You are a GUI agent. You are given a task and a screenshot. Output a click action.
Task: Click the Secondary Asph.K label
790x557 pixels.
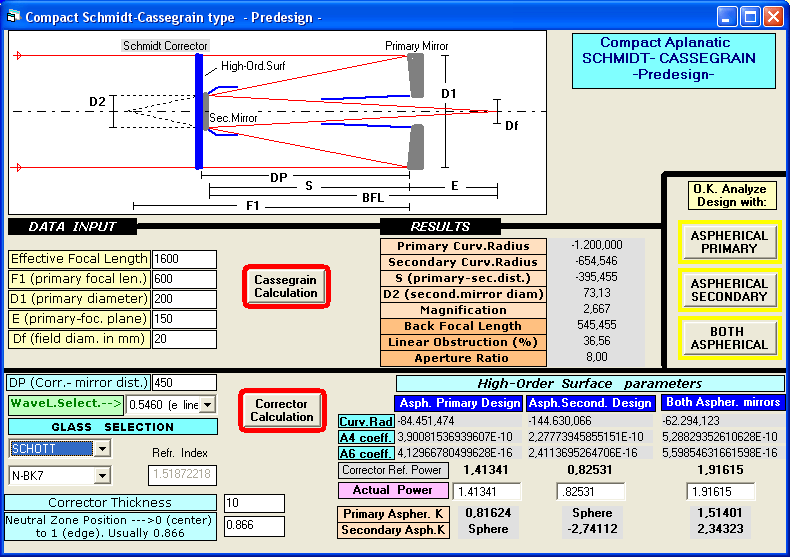click(x=393, y=530)
